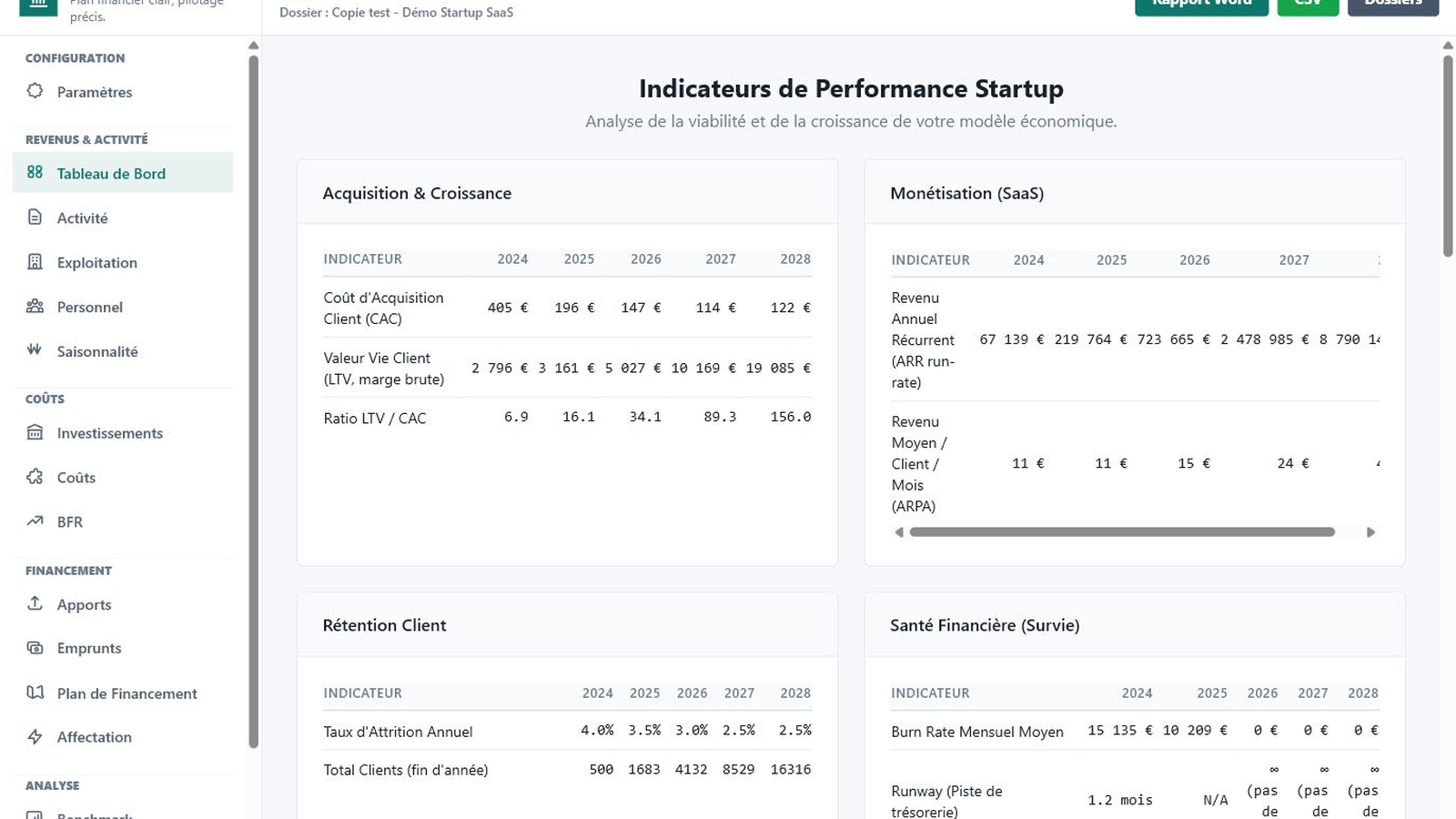
Task: Click the Monétisation table horizontal scrollbar thumb
Action: point(1122,532)
